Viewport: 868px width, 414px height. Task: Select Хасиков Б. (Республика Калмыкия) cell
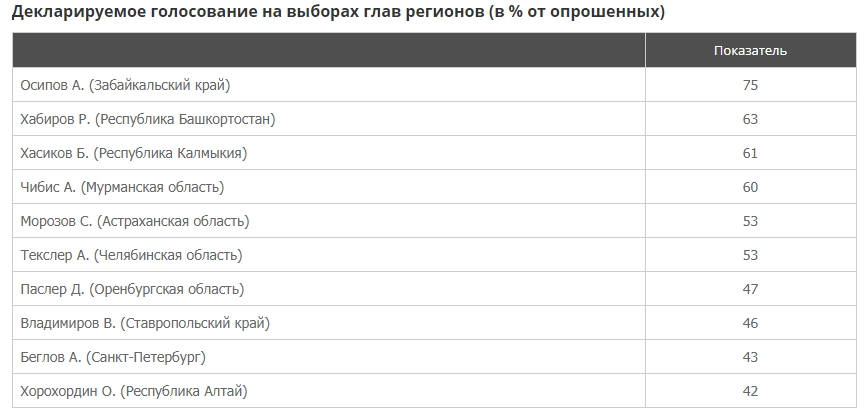pyautogui.click(x=133, y=153)
